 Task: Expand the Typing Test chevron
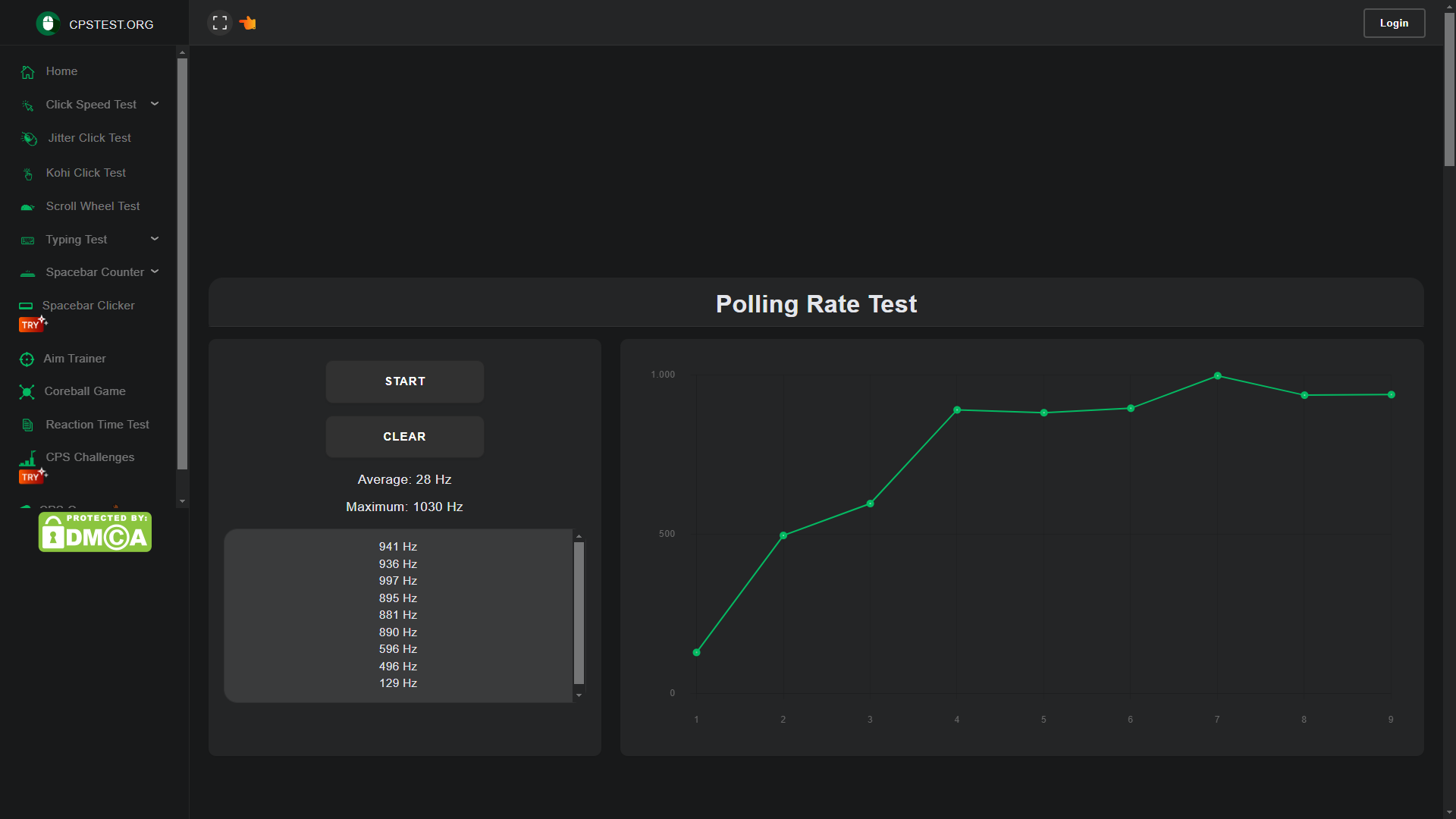tap(155, 239)
